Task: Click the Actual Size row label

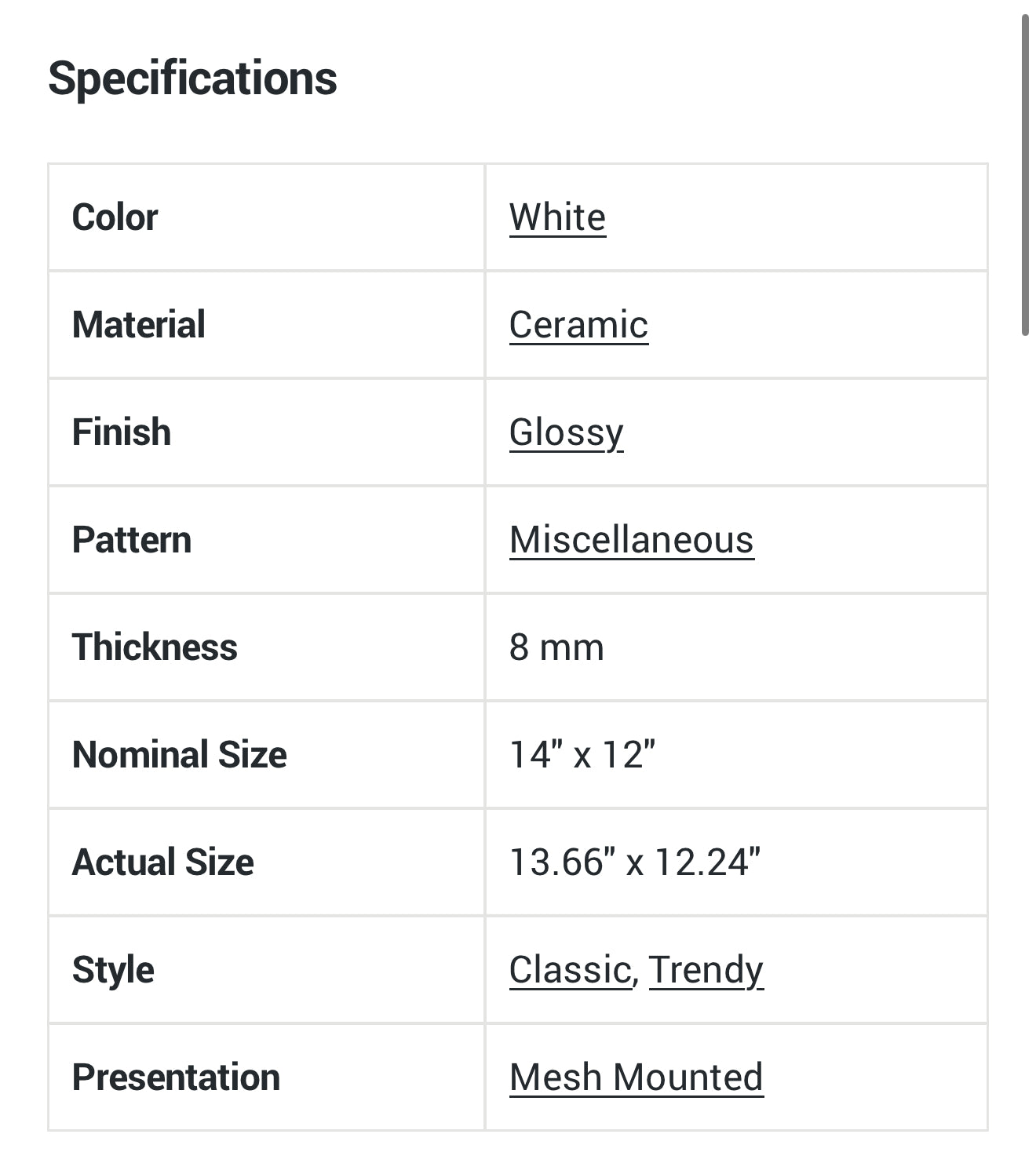Action: [162, 862]
